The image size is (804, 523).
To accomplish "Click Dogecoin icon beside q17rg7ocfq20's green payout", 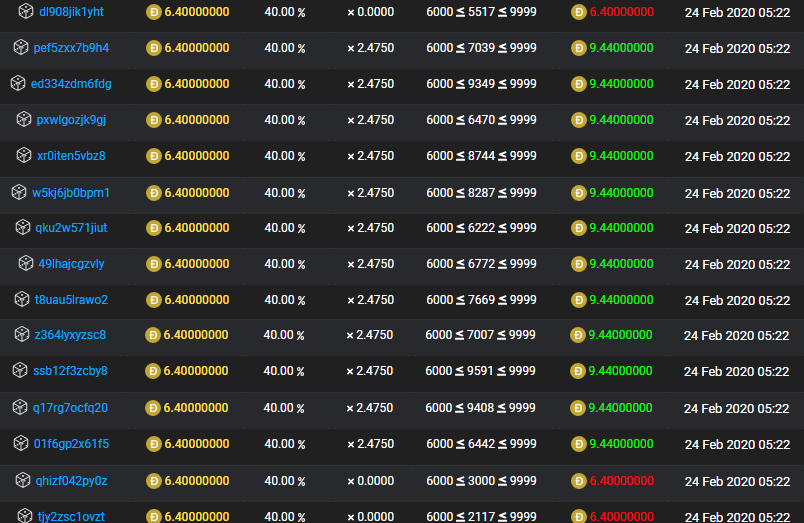I will pos(578,408).
